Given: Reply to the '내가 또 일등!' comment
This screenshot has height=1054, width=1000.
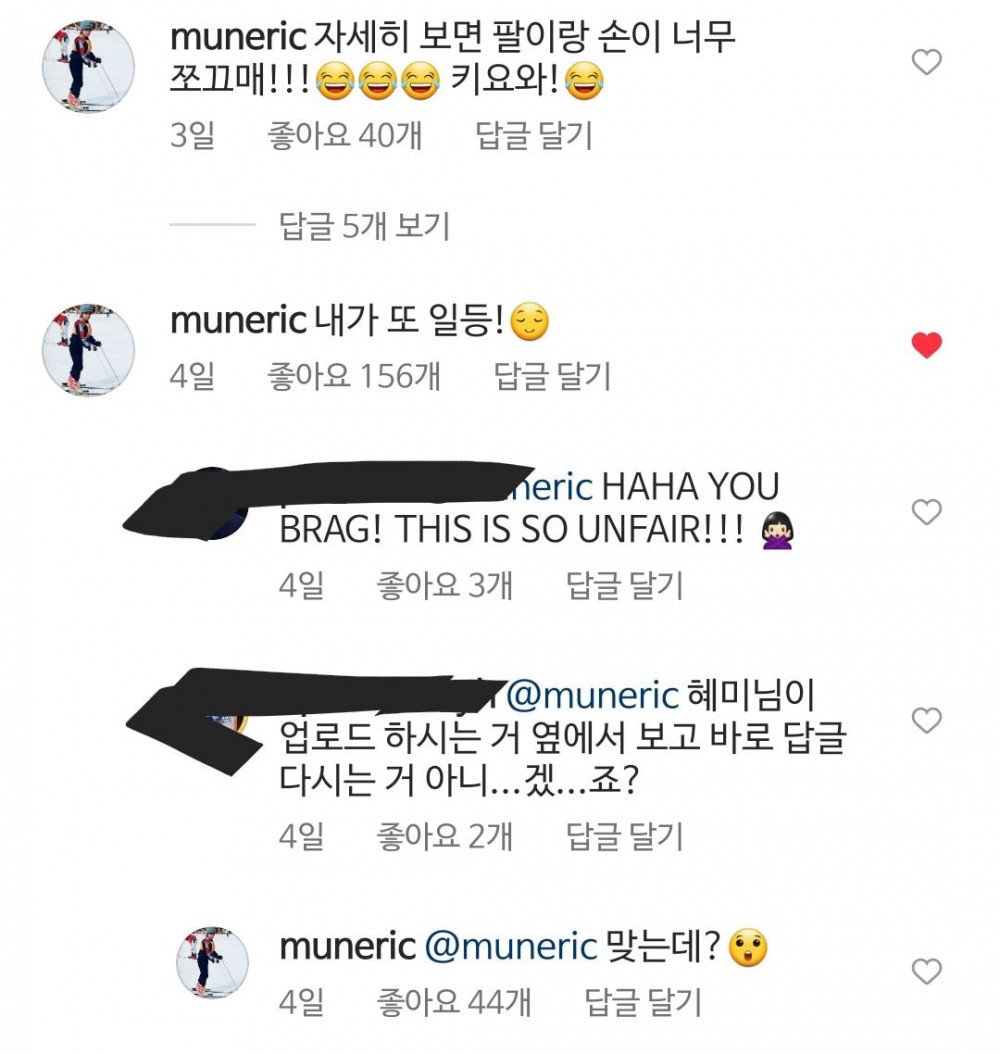Looking at the screenshot, I should point(552,375).
